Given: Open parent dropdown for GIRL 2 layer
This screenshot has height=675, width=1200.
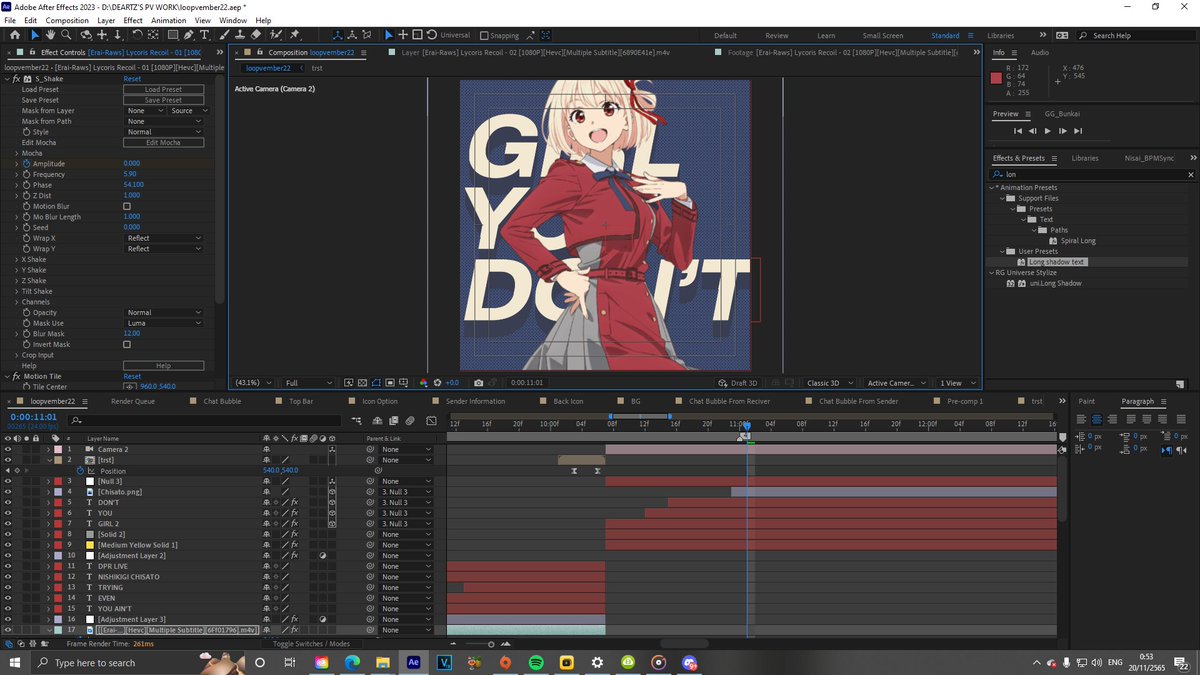Looking at the screenshot, I should tap(405, 523).
